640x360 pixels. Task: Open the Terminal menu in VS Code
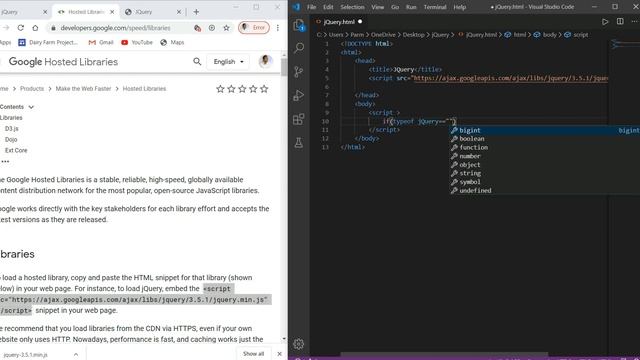tap(435, 7)
